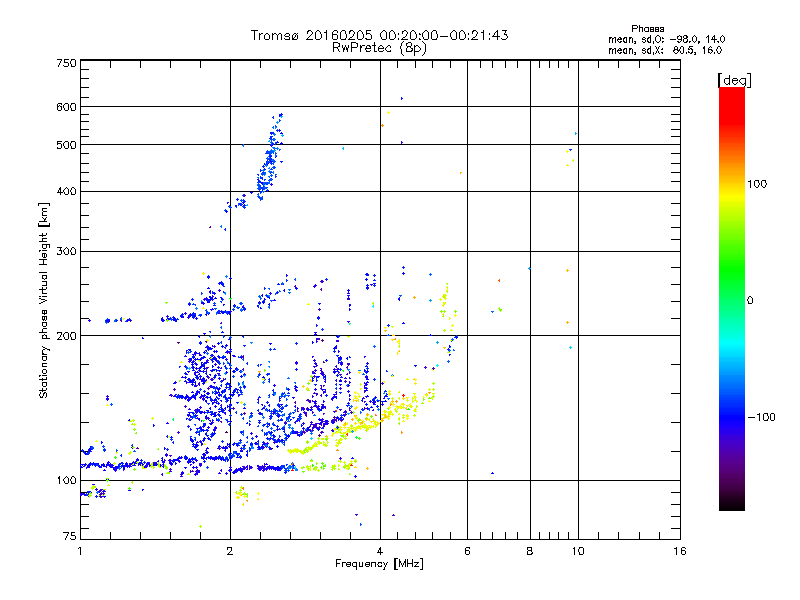Click the "[deg]" colorbar label
This screenshot has width=800, height=600.
click(x=734, y=80)
